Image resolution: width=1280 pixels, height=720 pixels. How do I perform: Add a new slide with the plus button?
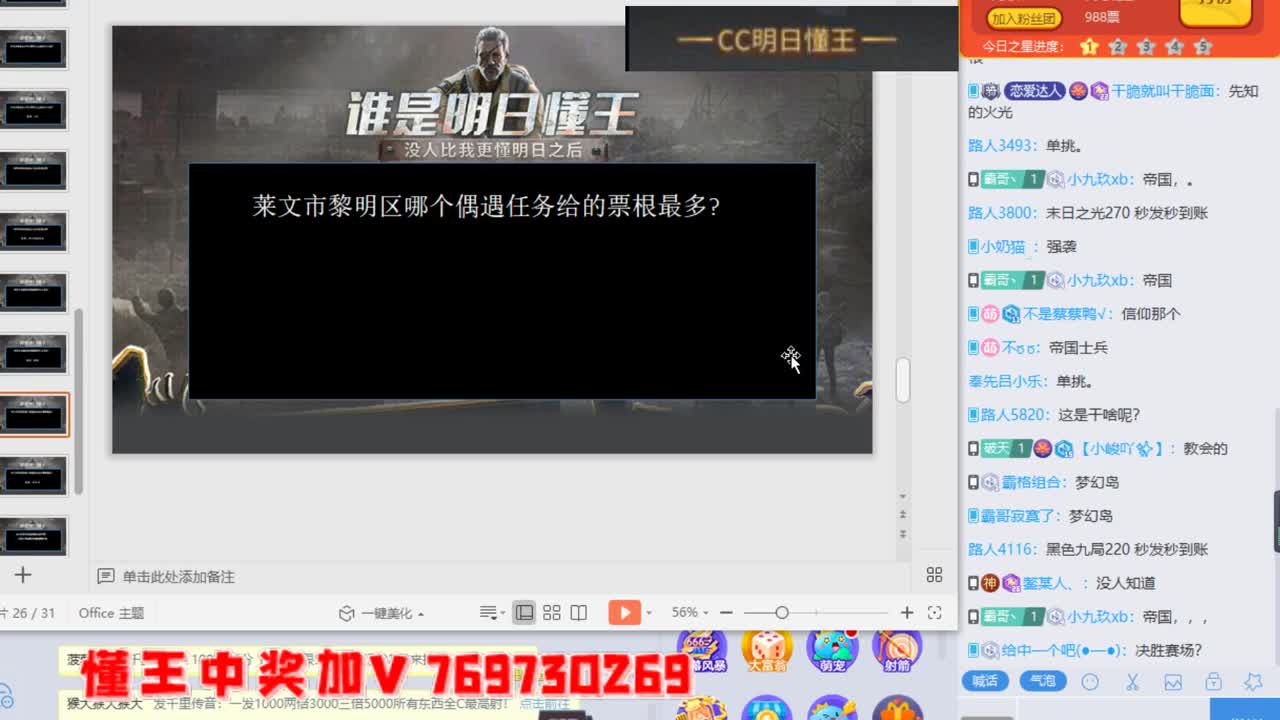(23, 575)
